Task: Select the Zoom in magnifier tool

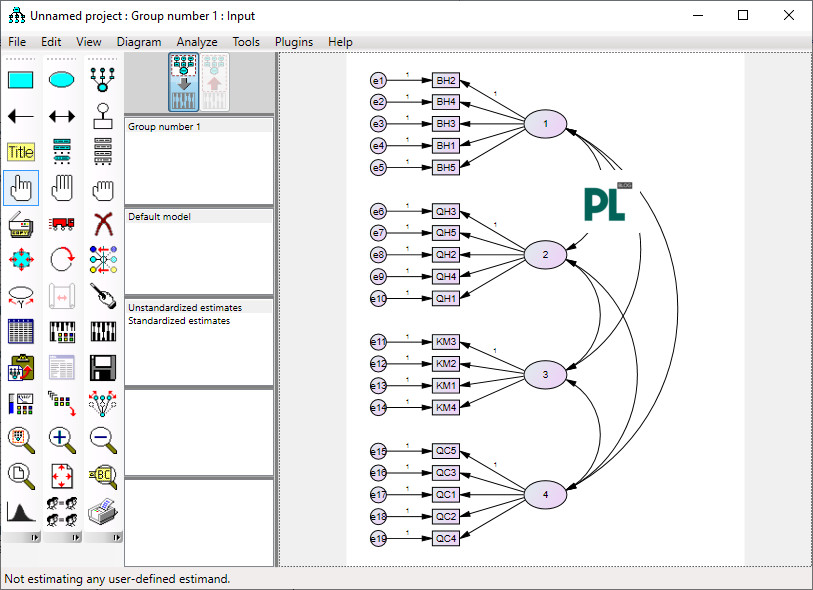Action: coord(61,440)
